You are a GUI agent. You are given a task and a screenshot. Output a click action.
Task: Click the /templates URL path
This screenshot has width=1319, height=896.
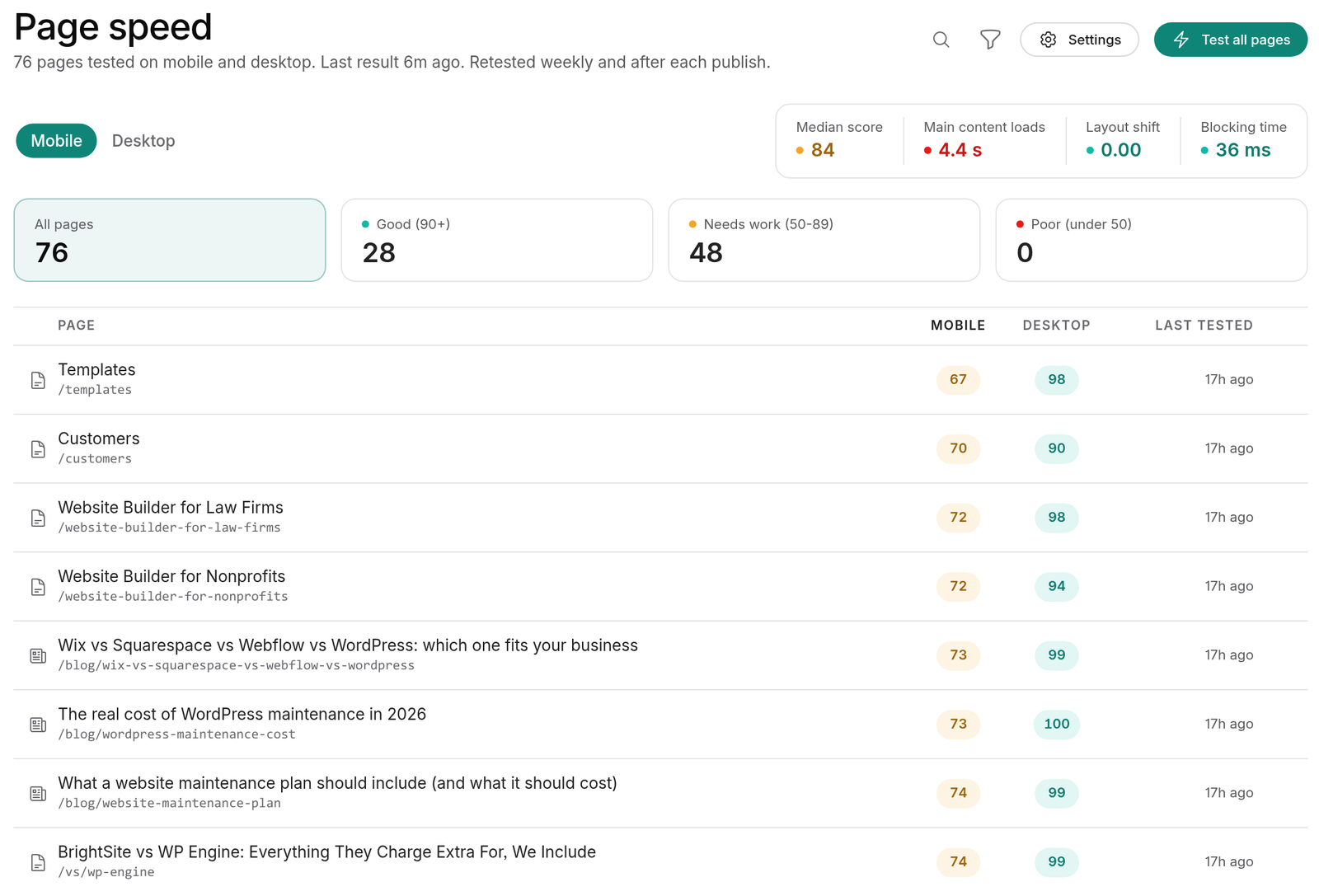pyautogui.click(x=95, y=390)
